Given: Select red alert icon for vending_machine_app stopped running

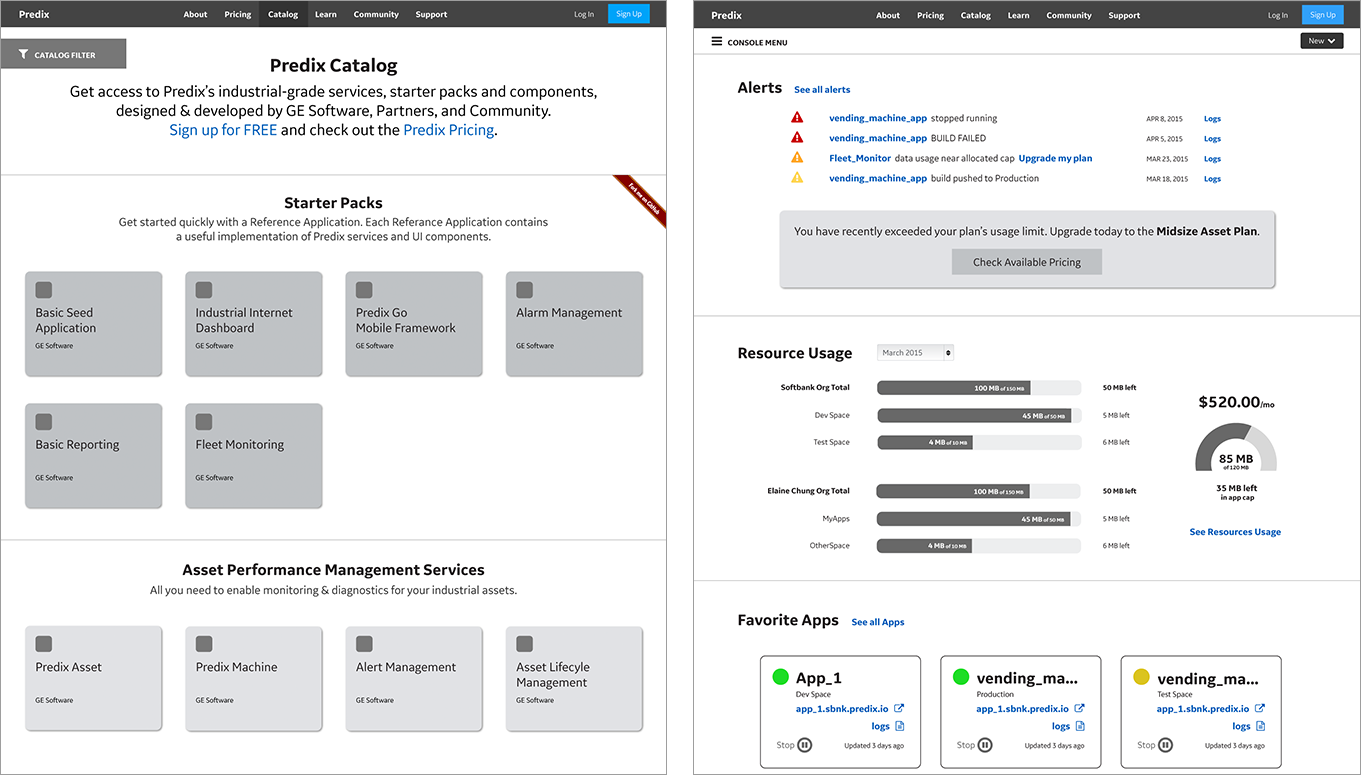Looking at the screenshot, I should (797, 118).
